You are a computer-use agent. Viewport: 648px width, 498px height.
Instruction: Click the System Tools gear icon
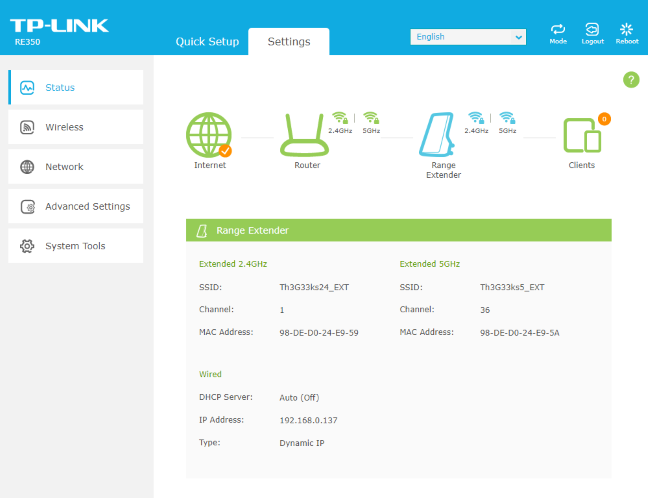tap(27, 246)
